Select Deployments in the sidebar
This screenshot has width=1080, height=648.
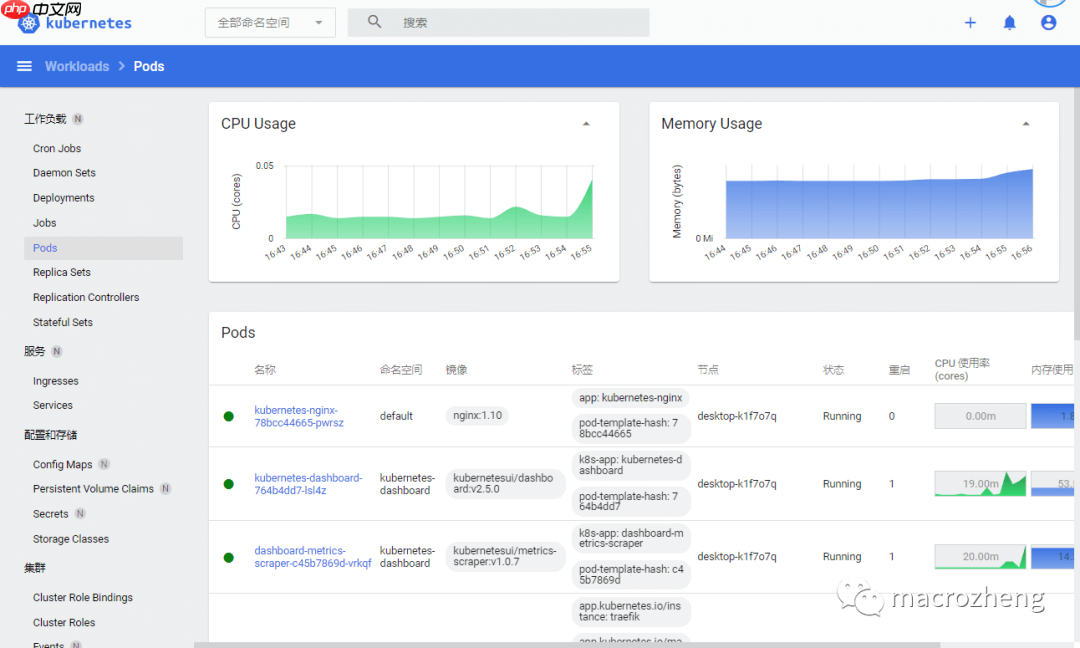63,198
